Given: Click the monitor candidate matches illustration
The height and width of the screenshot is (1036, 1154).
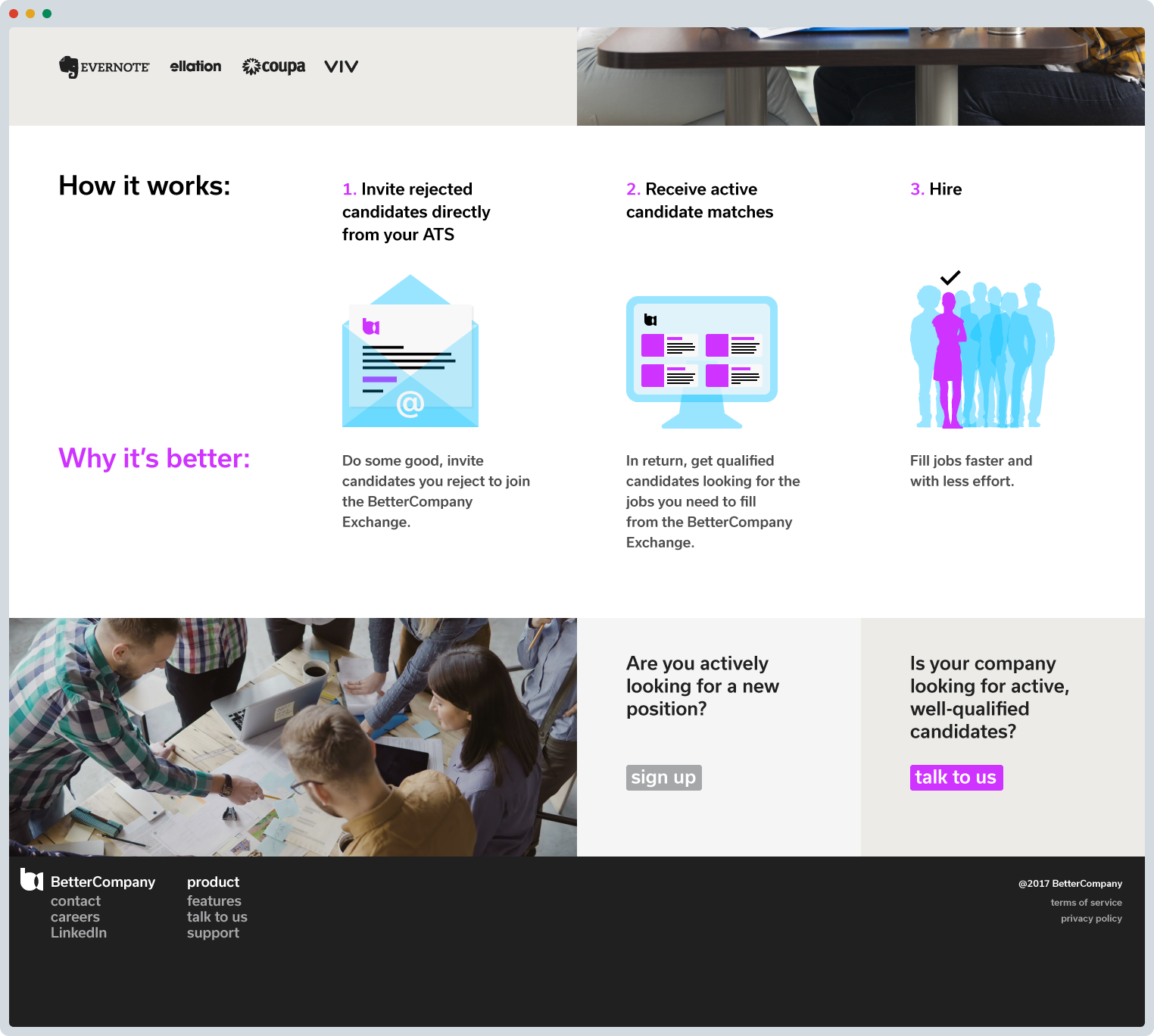Looking at the screenshot, I should click(702, 362).
